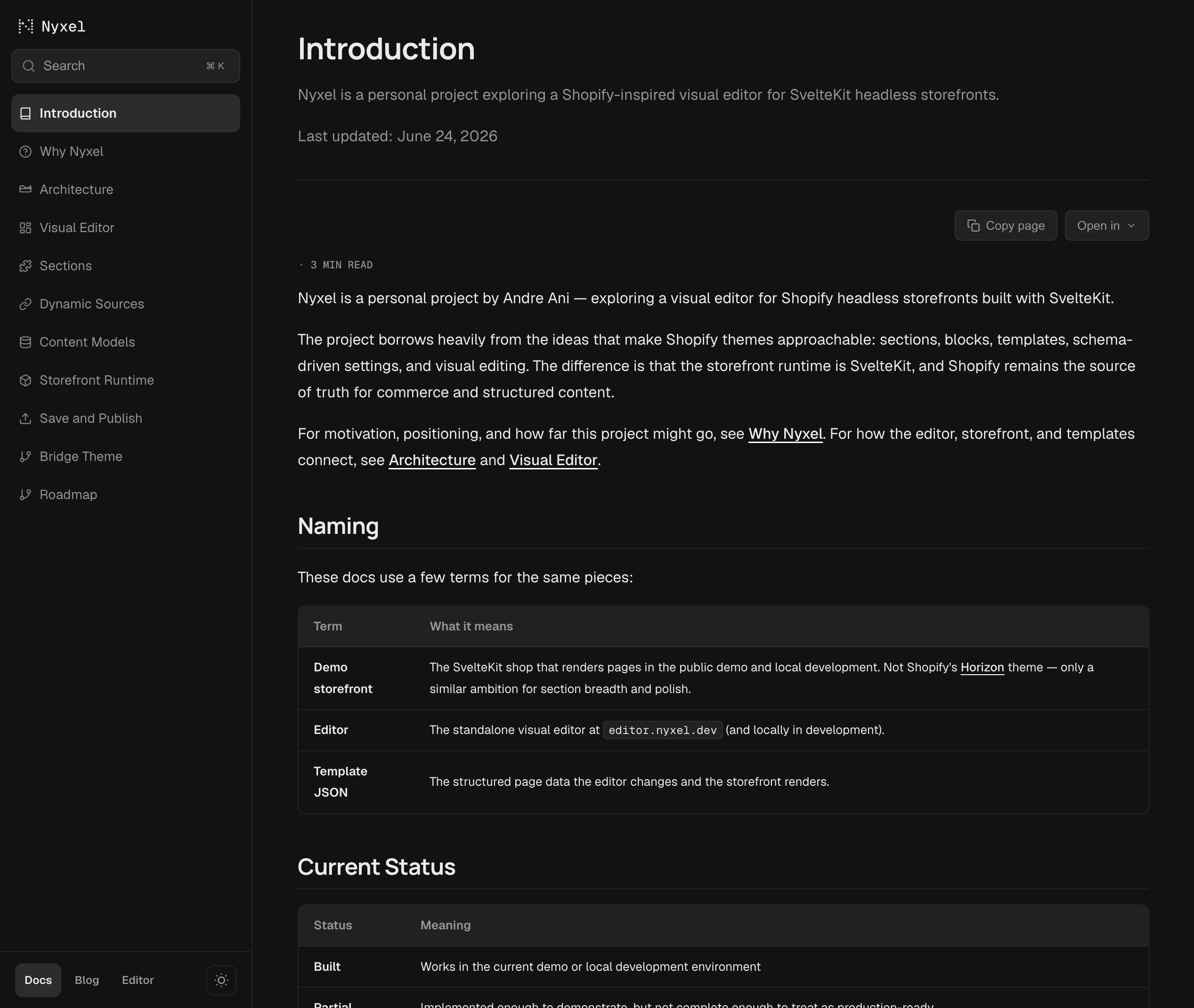Click the Term column header
Image resolution: width=1194 pixels, height=1008 pixels.
click(x=328, y=626)
